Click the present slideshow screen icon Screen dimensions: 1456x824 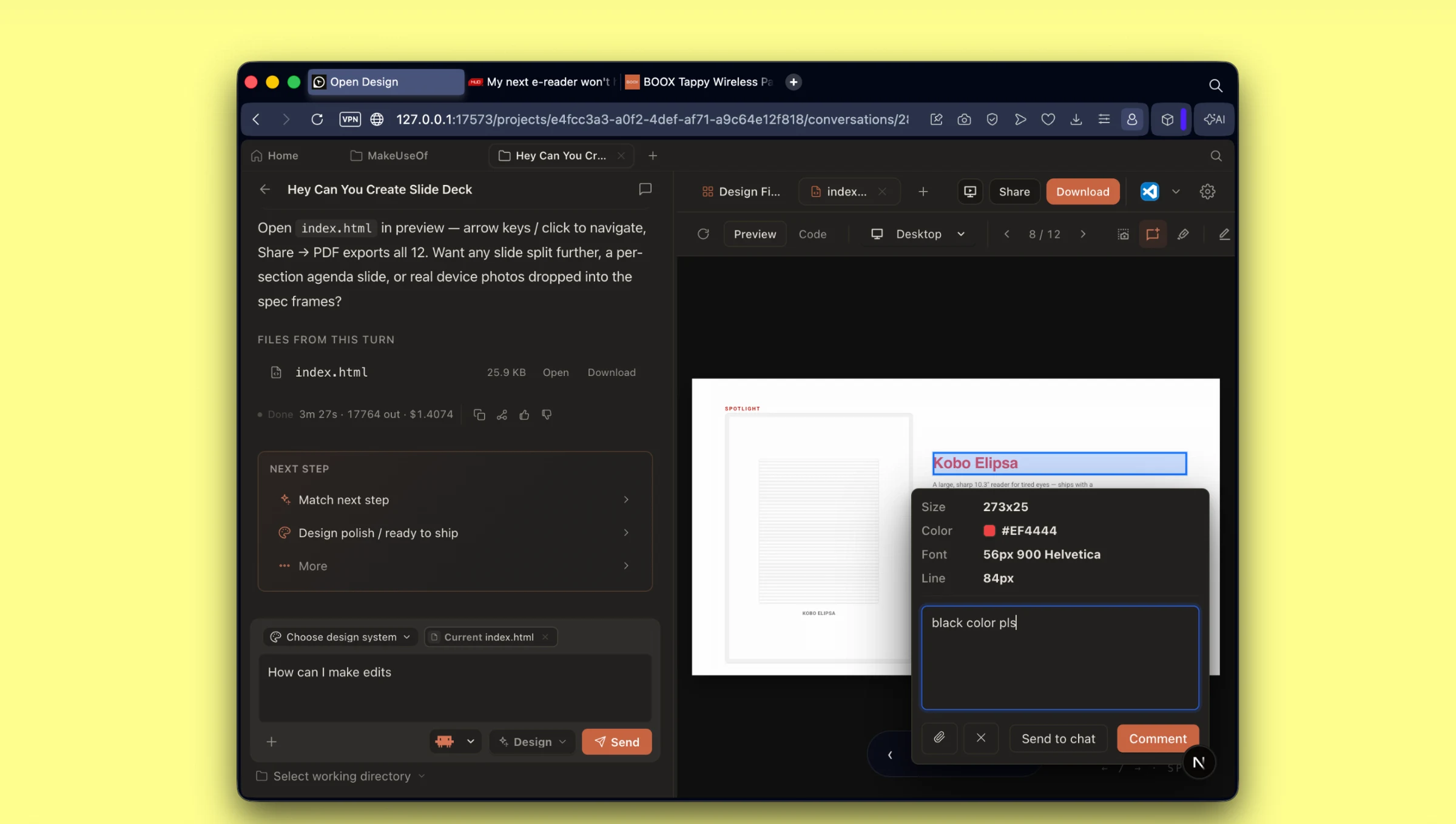click(x=970, y=192)
